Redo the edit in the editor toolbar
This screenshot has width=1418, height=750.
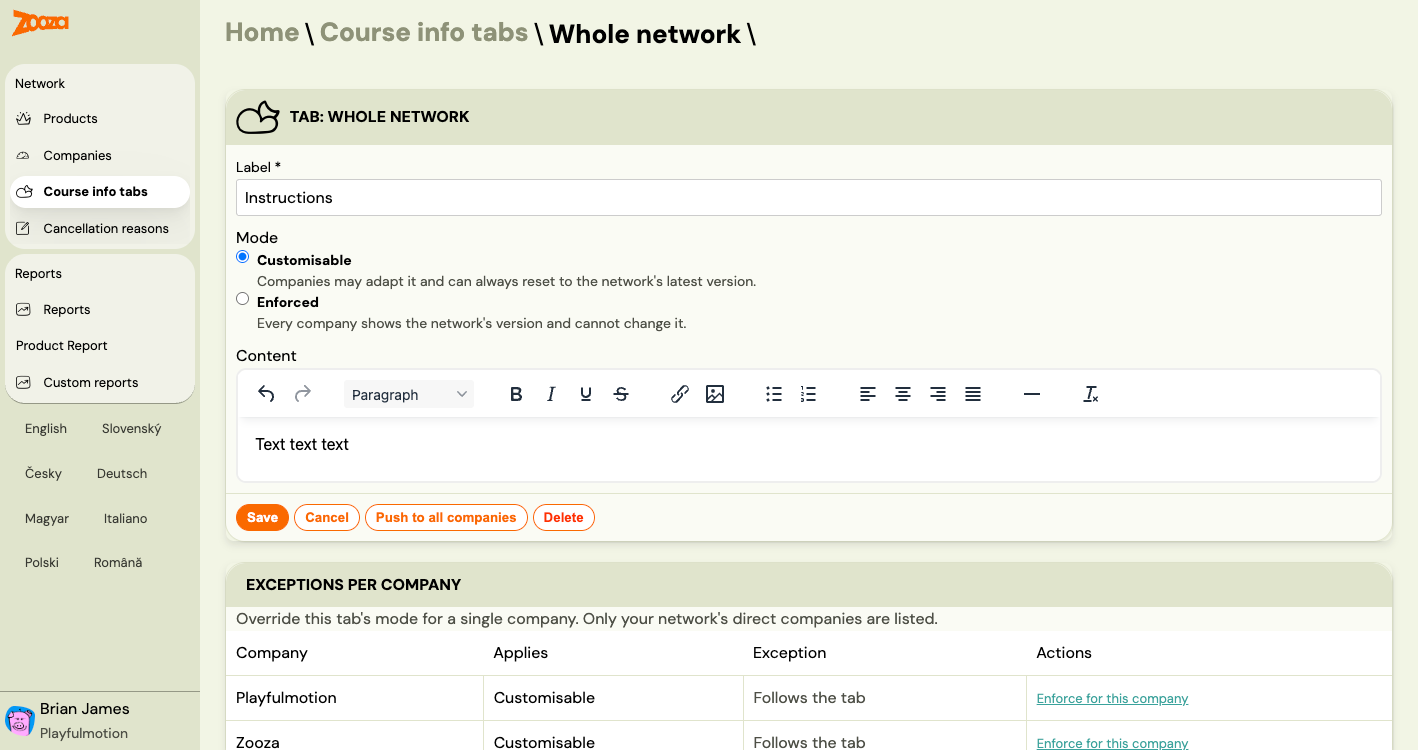tap(303, 394)
